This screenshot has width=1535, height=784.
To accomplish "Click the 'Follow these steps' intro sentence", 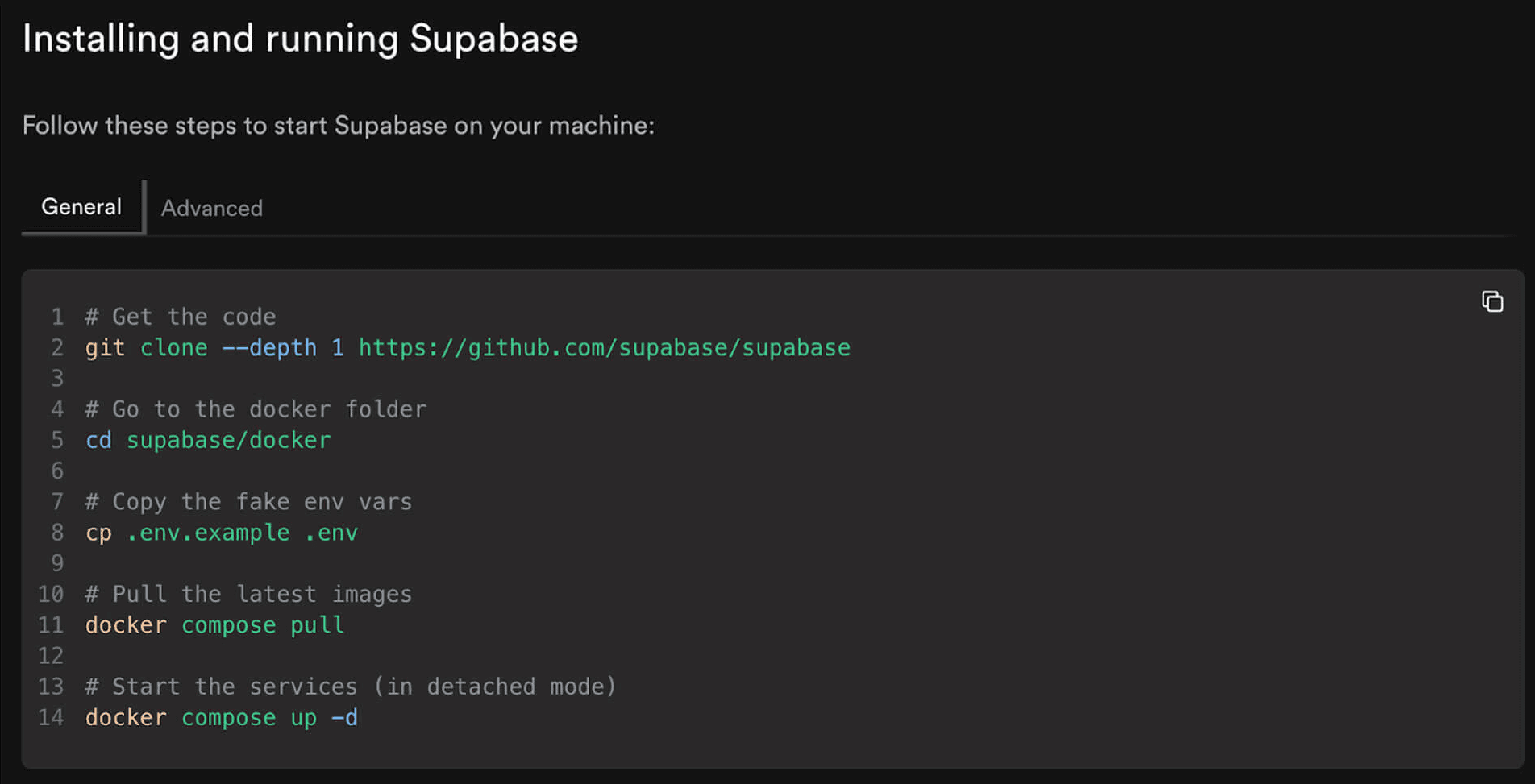I will (339, 126).
